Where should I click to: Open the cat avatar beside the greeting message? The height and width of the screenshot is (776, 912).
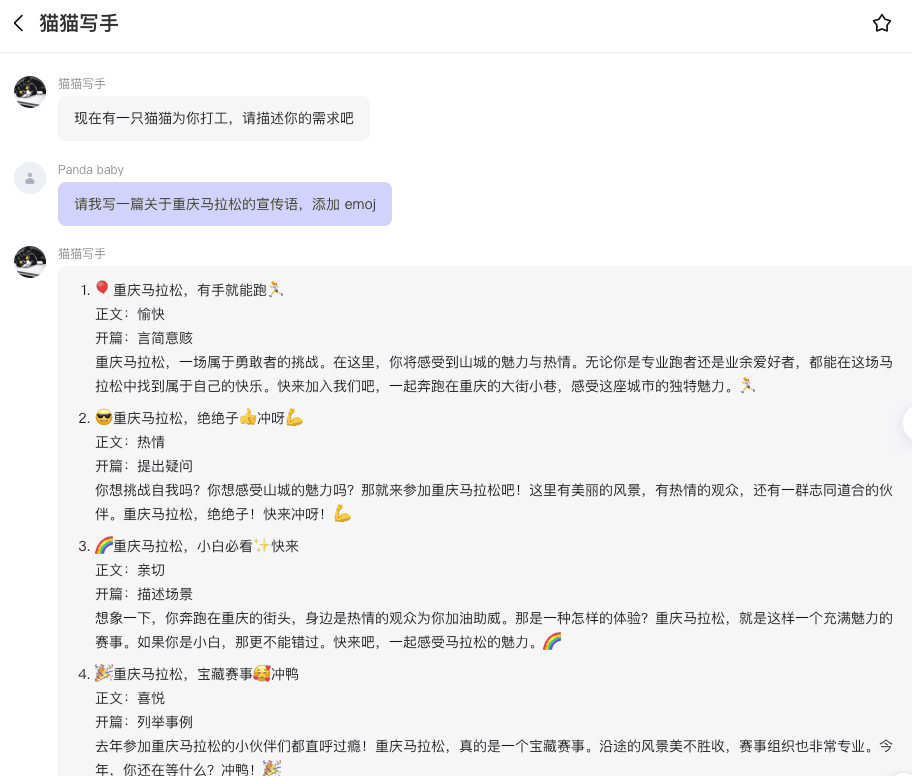pos(30,92)
